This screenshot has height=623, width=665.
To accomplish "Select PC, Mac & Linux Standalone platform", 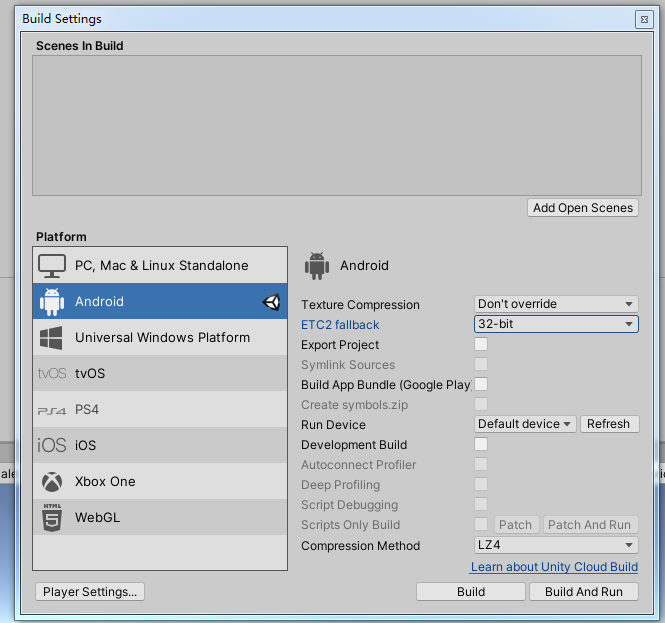I will click(160, 265).
